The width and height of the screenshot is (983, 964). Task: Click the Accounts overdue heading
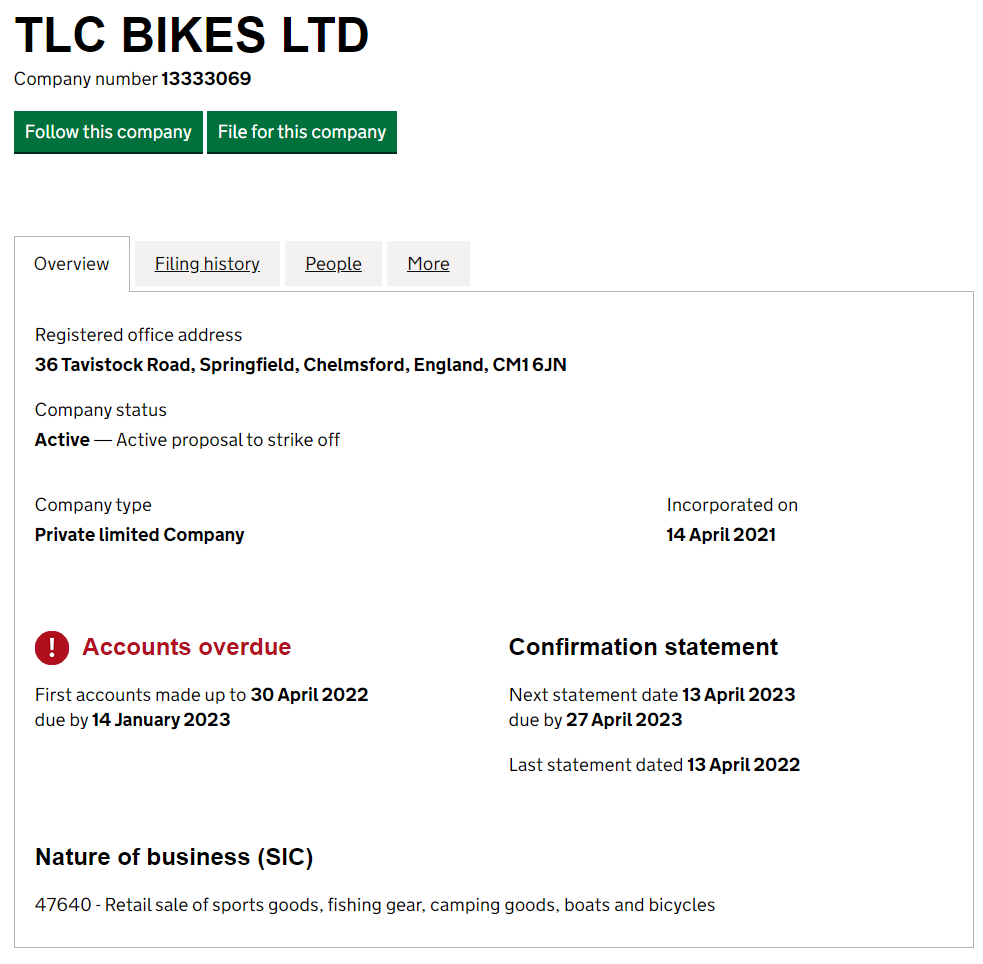pos(186,647)
